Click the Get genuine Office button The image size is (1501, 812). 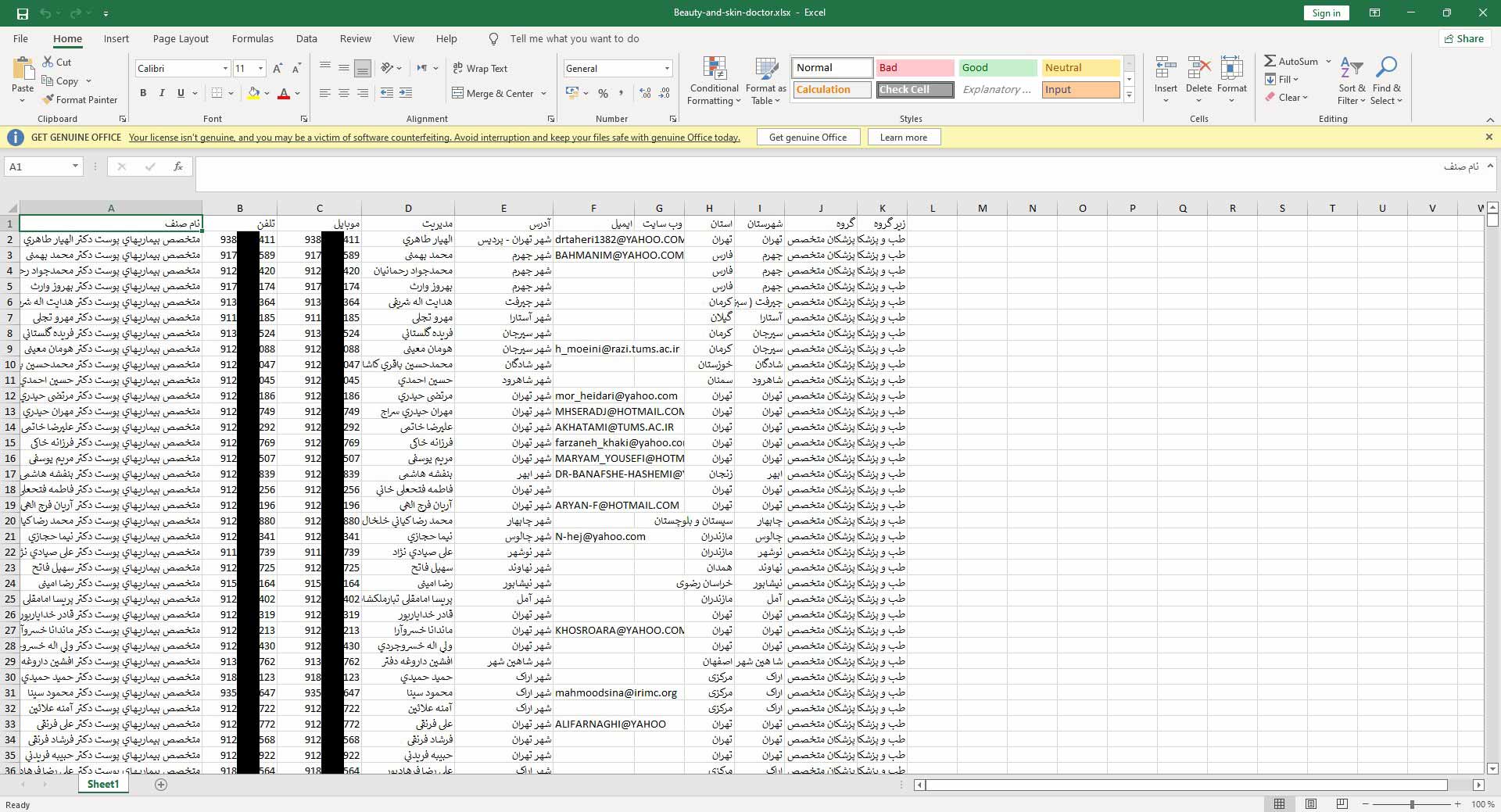point(808,138)
